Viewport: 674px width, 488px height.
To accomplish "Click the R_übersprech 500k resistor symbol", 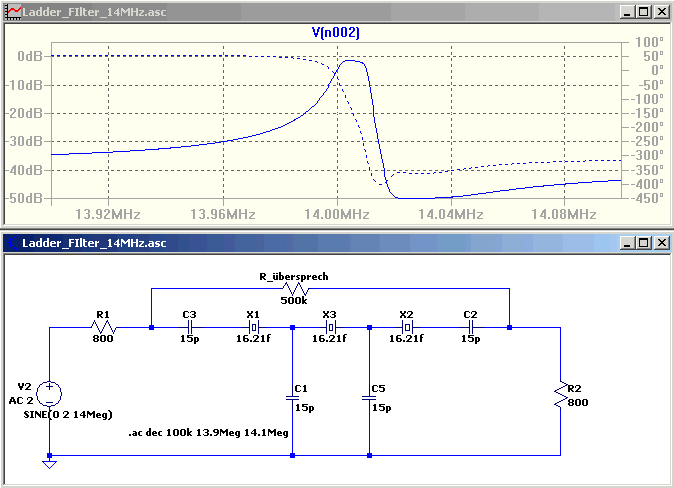I will click(x=295, y=289).
